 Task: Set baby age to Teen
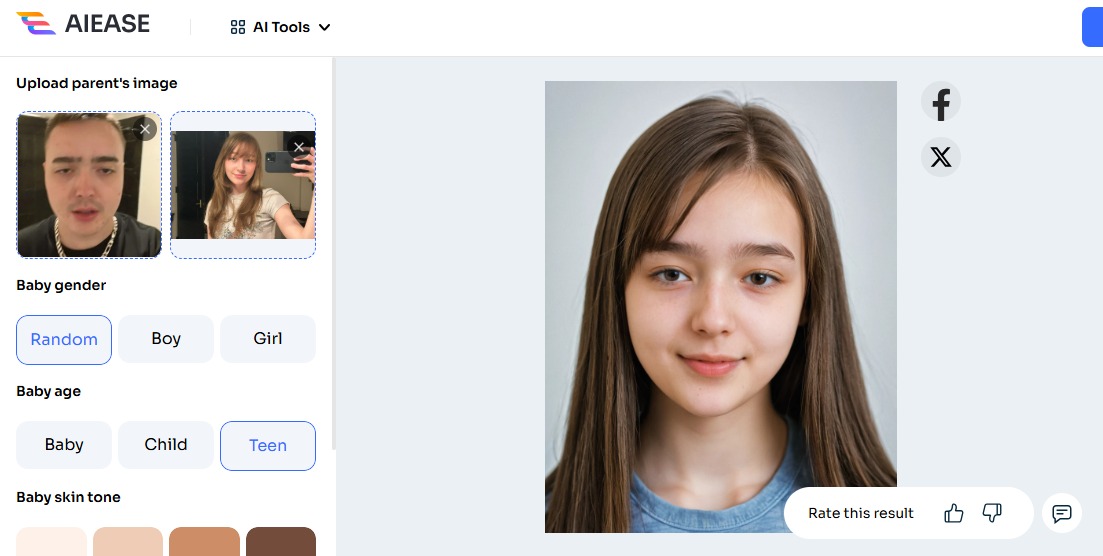pos(268,446)
